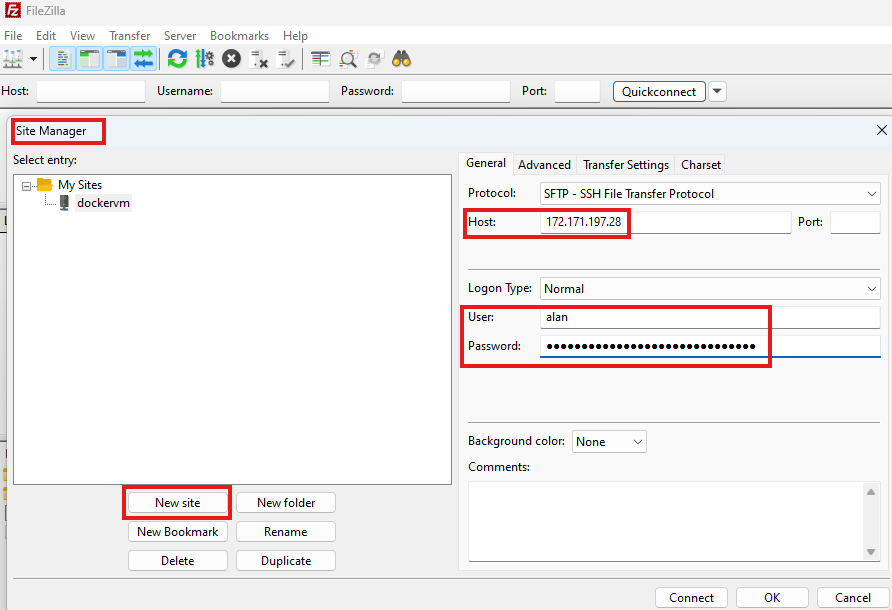Open the directory listing filters icon

[320, 59]
